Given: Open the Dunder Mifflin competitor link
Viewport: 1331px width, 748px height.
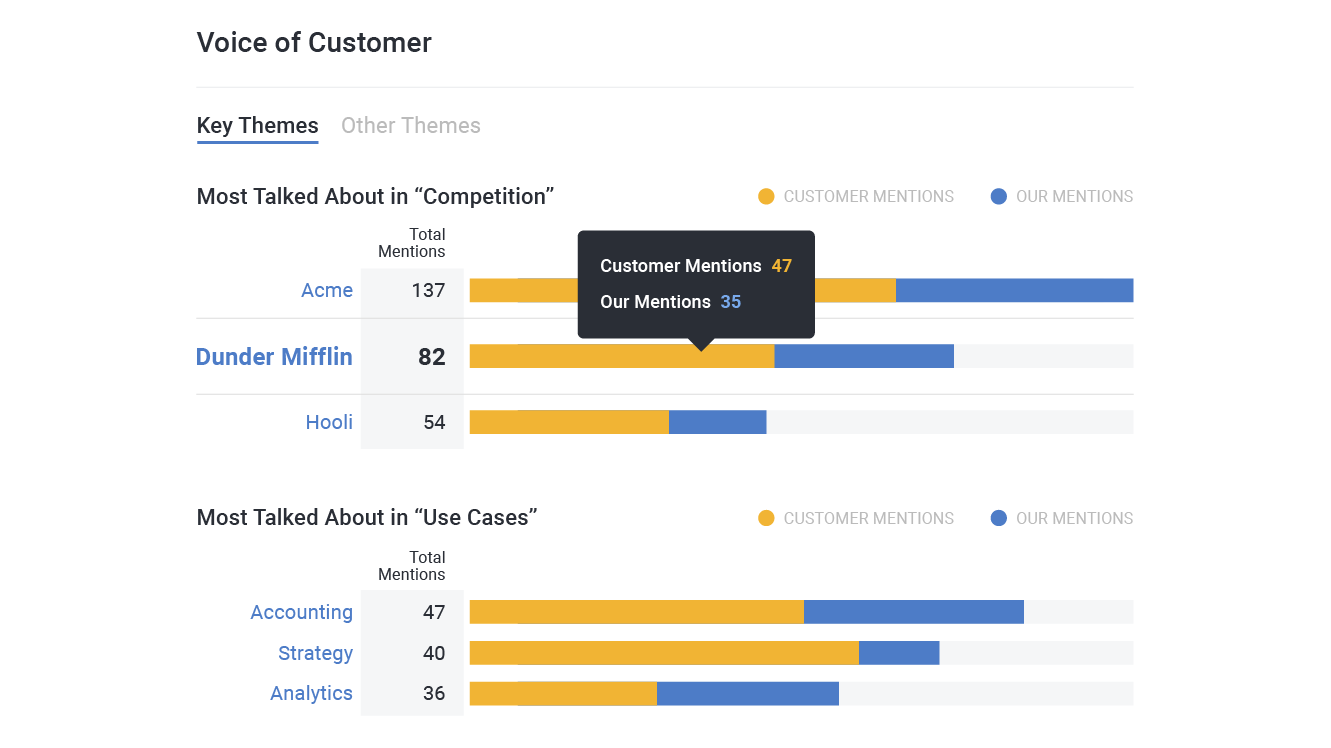Looking at the screenshot, I should [274, 357].
